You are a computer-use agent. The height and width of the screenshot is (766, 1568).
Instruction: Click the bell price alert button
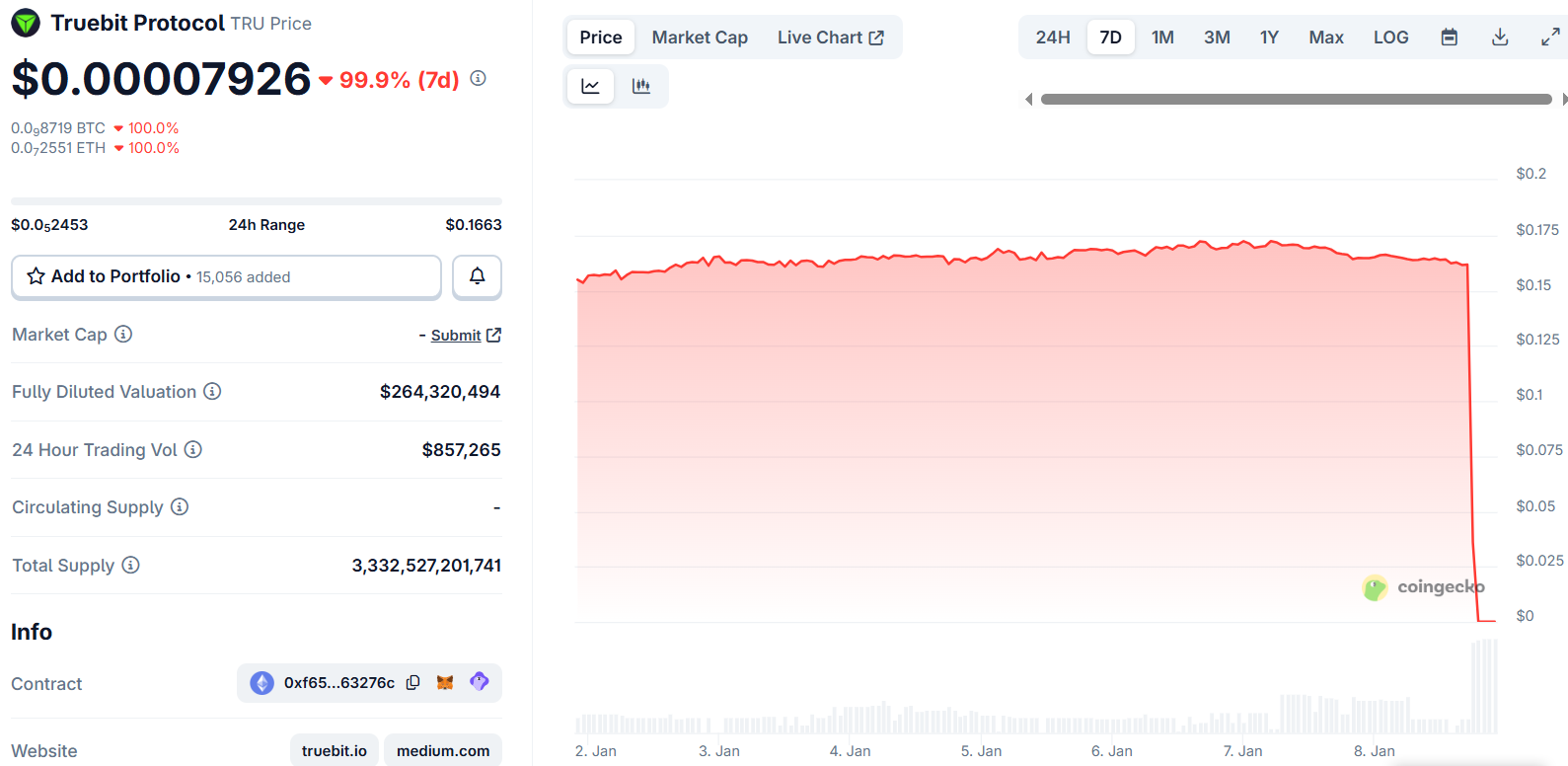tap(477, 276)
